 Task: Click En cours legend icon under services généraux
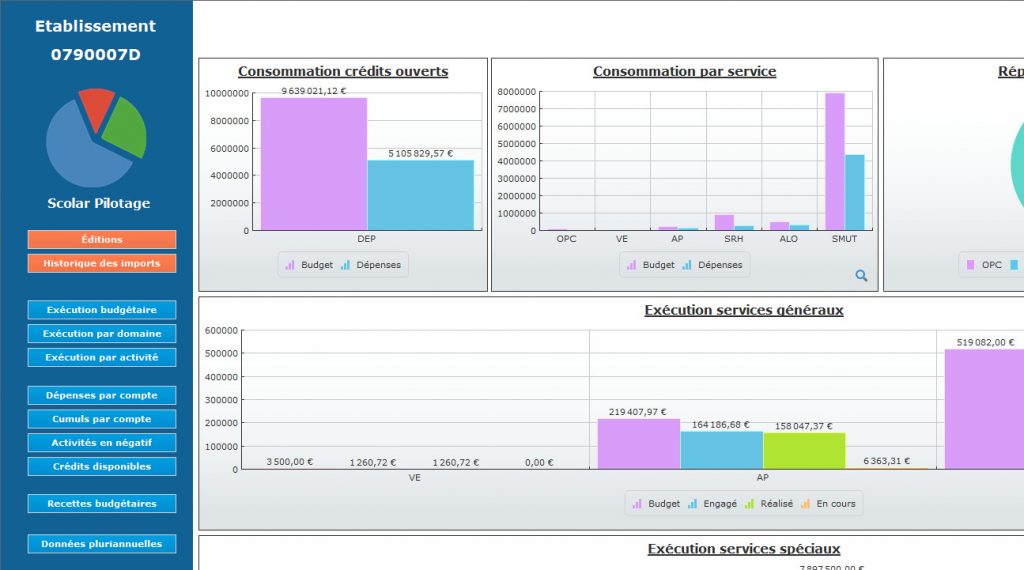pos(805,504)
